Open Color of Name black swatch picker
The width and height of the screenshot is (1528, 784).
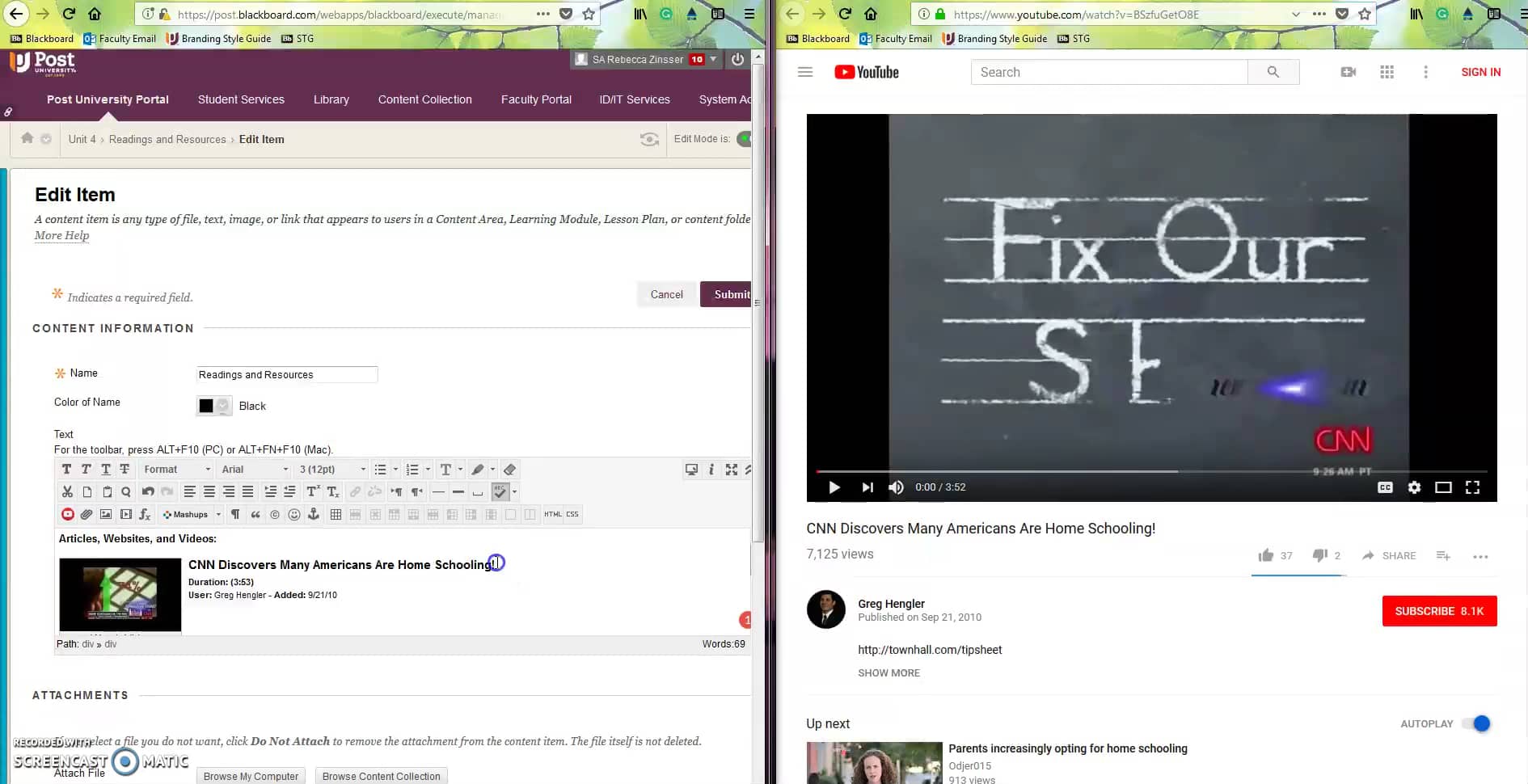(x=214, y=406)
